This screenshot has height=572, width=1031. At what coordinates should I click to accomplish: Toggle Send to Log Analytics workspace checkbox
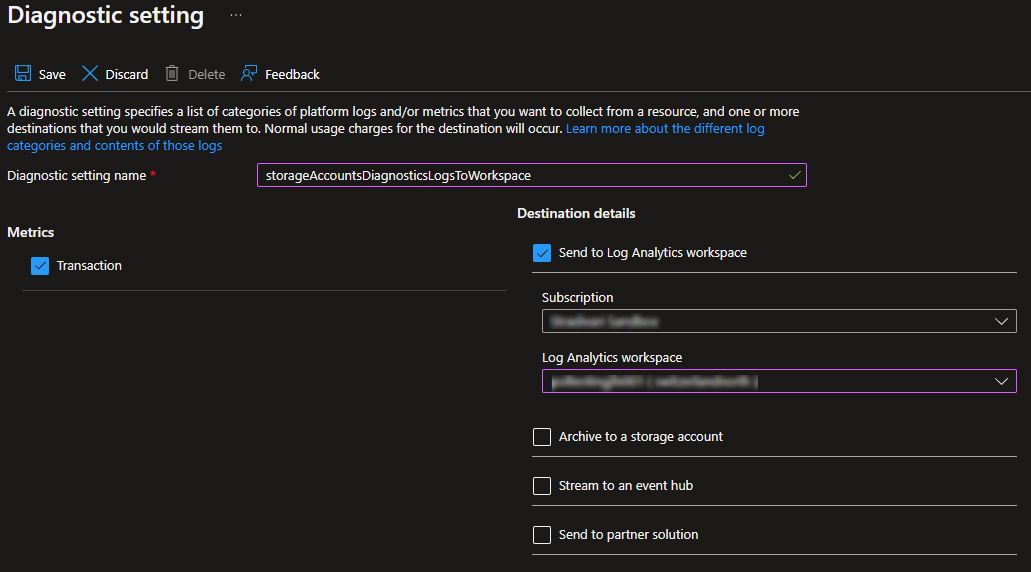coord(542,253)
